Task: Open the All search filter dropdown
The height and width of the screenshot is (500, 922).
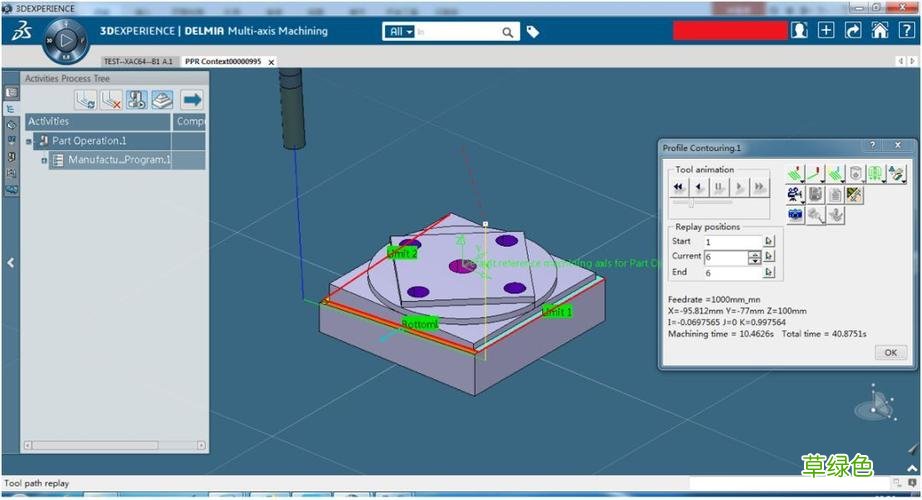Action: (x=401, y=32)
